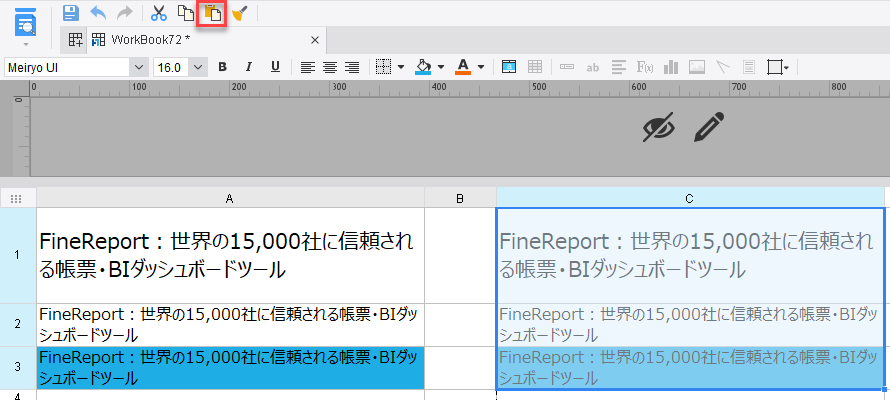Paste using the clipboard icon
Screen dimensions: 890x400
(211, 13)
